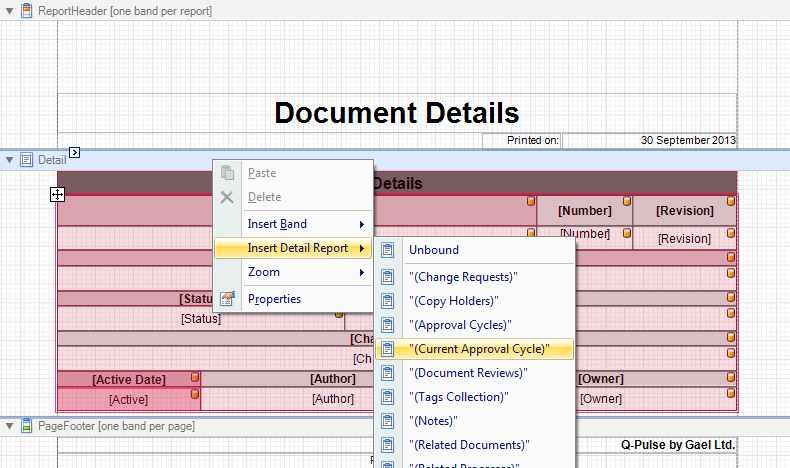Click the Paste clipboard icon

pos(227,173)
